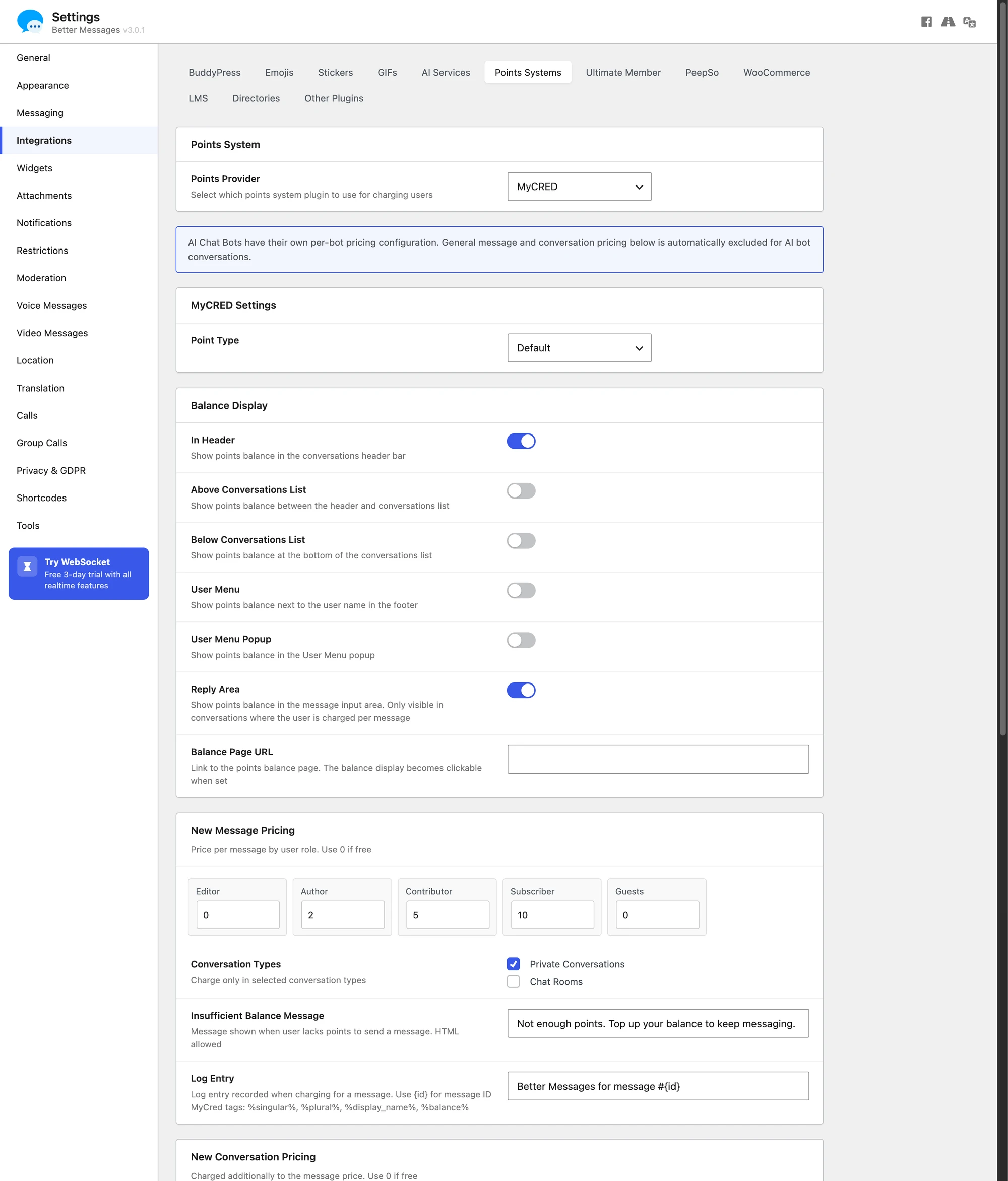Click the translate language icon in header
Screen dimensions: 1008x1181
pos(969,22)
